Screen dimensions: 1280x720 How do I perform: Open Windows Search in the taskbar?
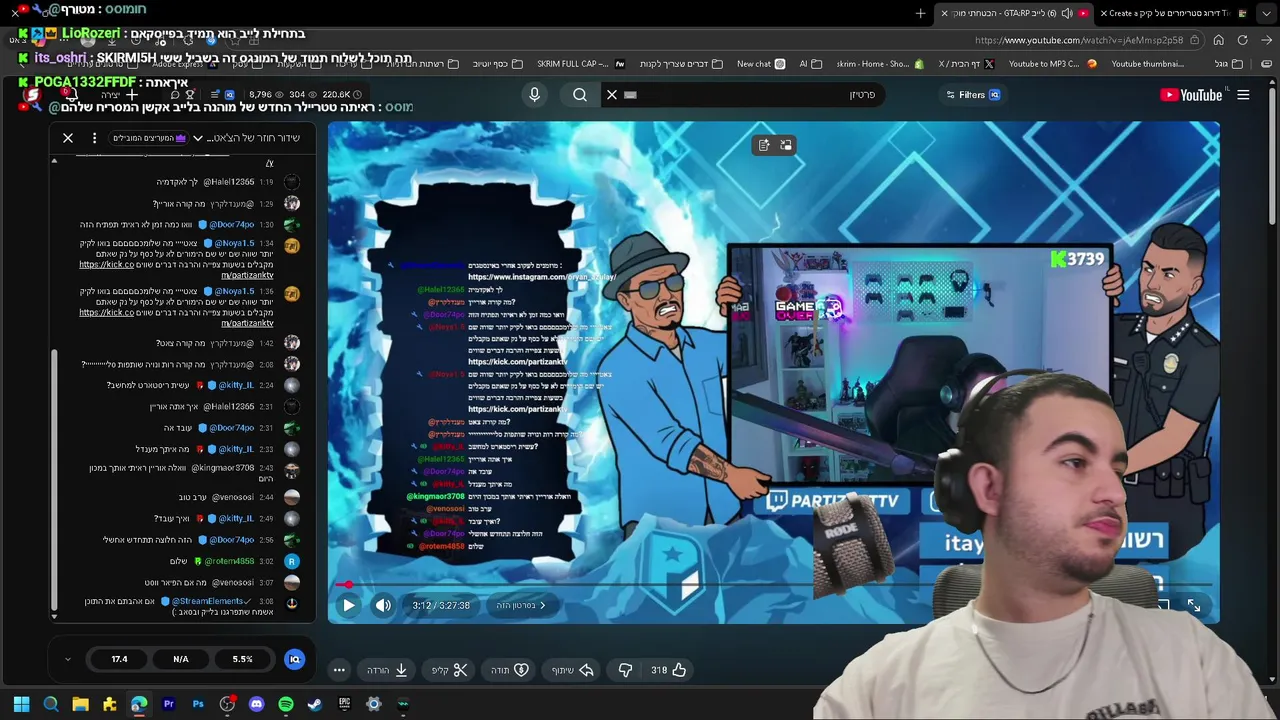click(x=51, y=704)
